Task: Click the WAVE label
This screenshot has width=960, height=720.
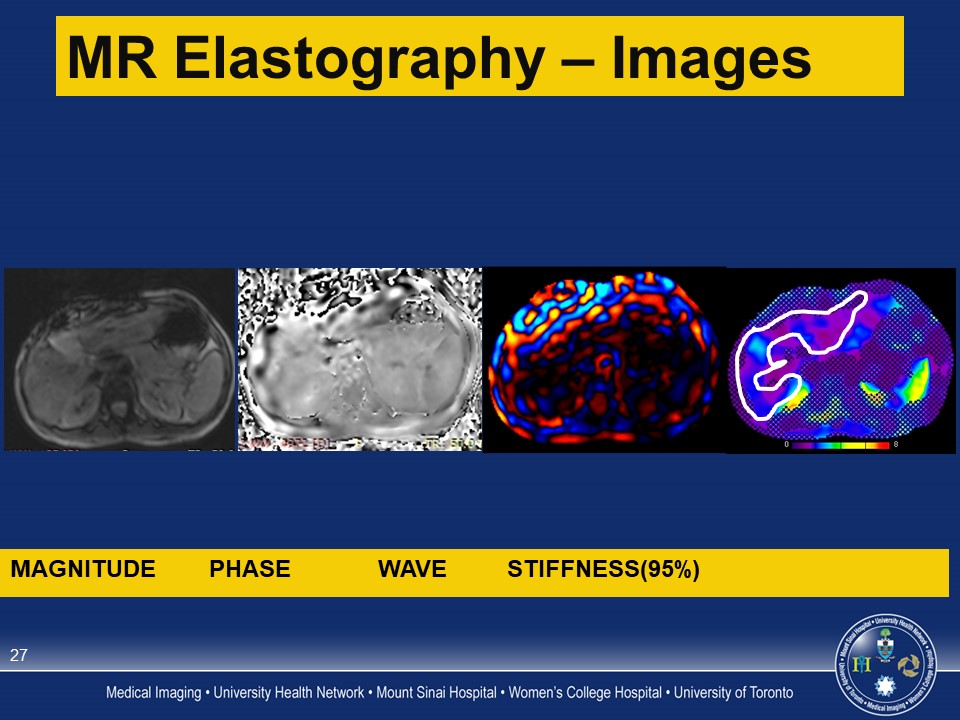Action: point(411,570)
